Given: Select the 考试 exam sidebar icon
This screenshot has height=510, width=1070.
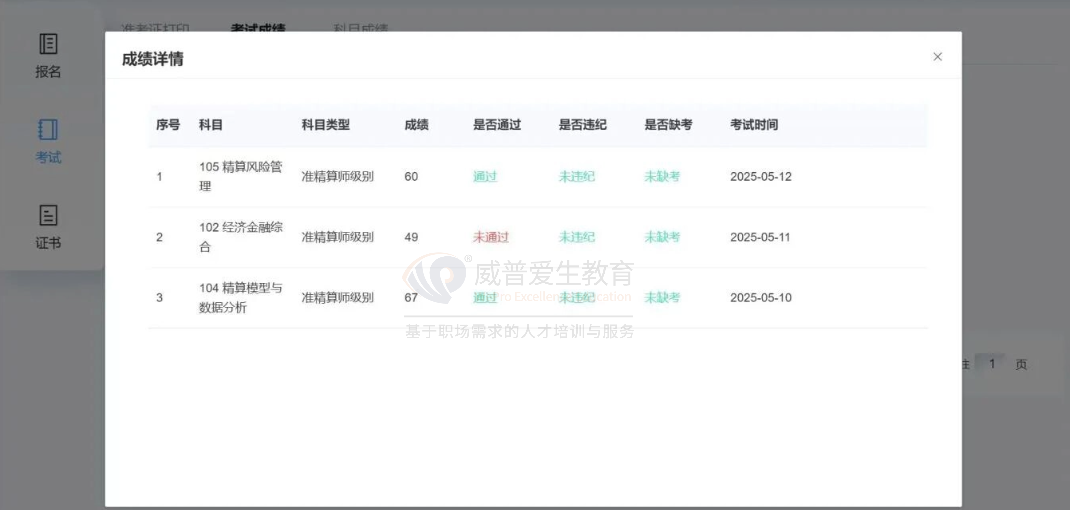Looking at the screenshot, I should [48, 140].
